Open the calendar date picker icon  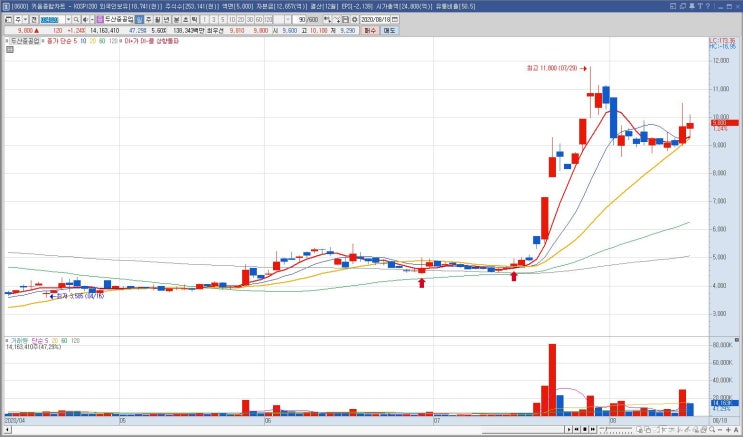click(395, 19)
